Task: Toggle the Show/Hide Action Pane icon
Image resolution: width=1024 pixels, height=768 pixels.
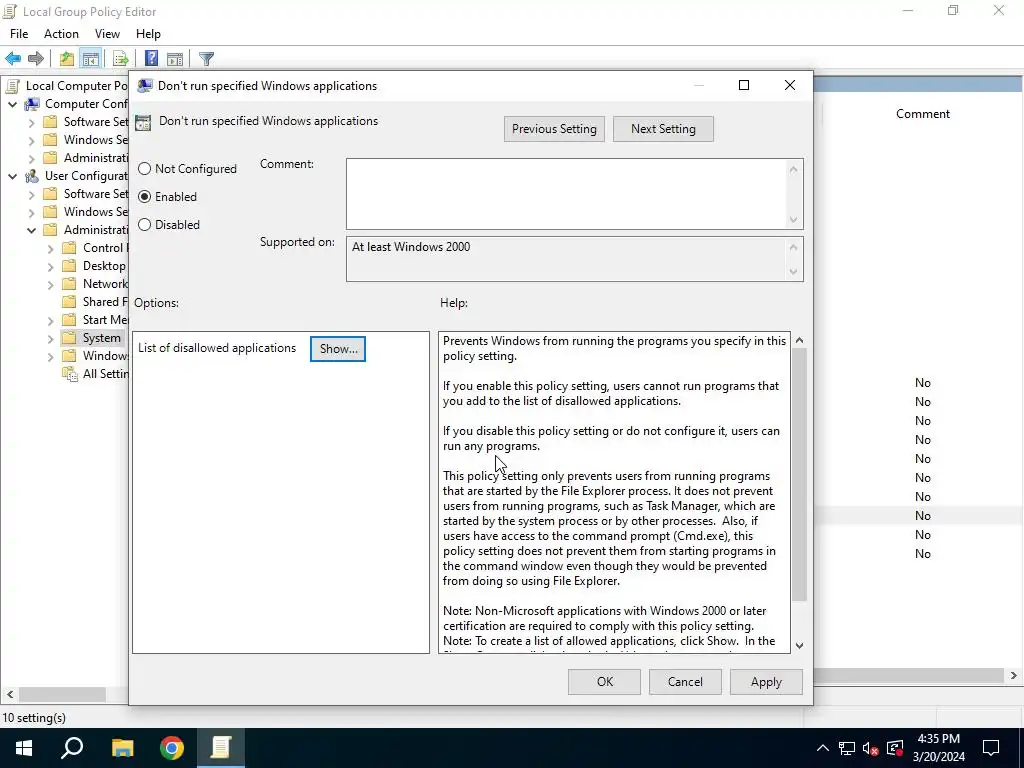Action: pos(175,59)
